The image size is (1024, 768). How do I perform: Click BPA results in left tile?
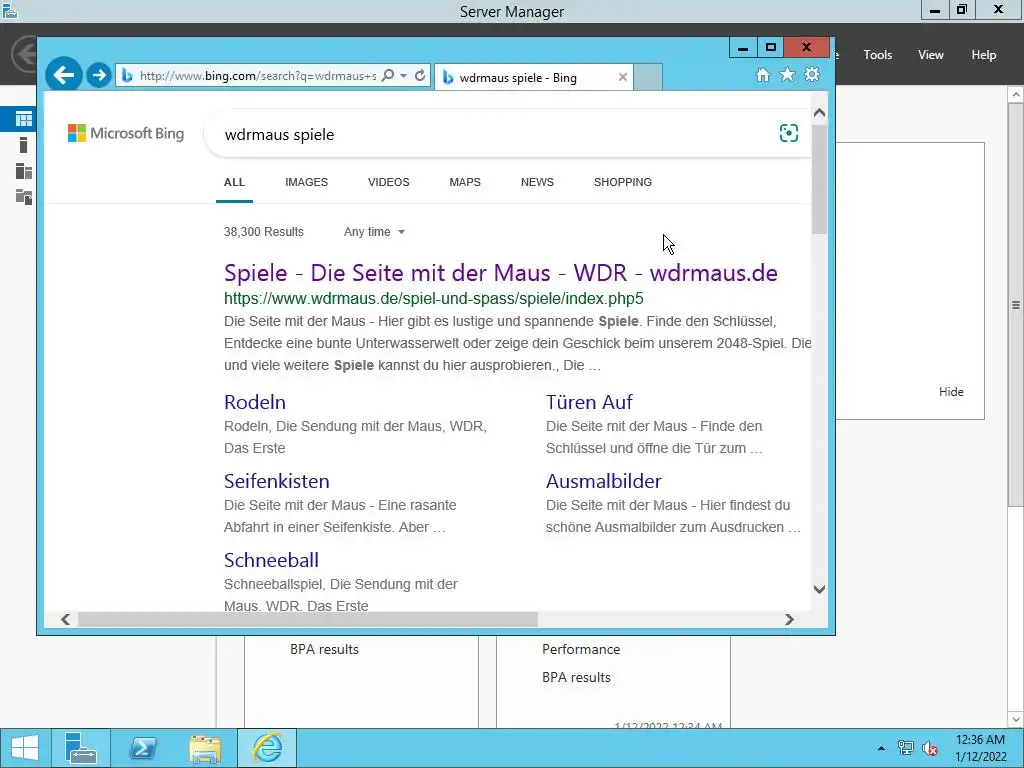point(324,649)
